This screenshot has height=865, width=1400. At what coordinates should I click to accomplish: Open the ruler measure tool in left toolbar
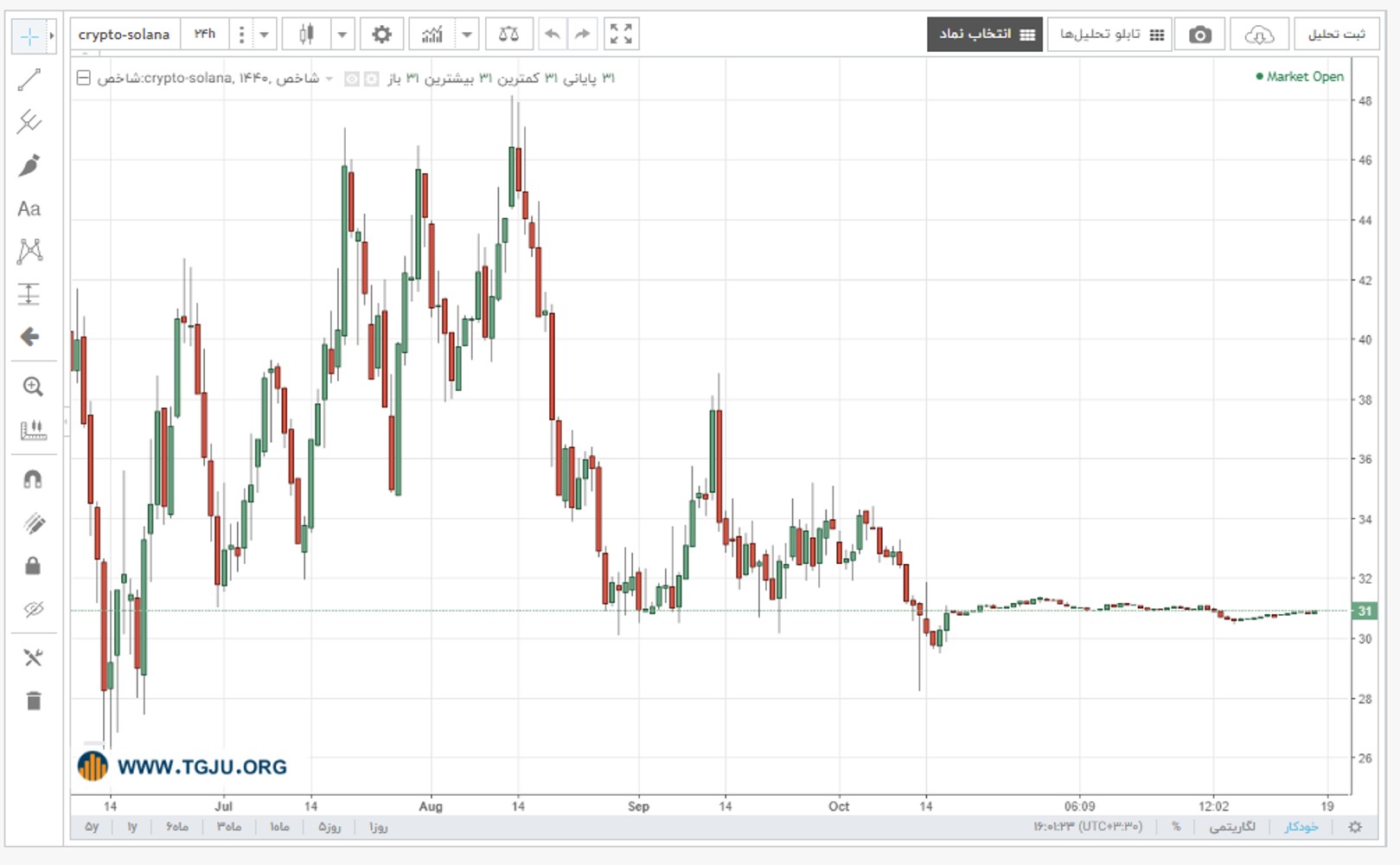click(x=33, y=429)
